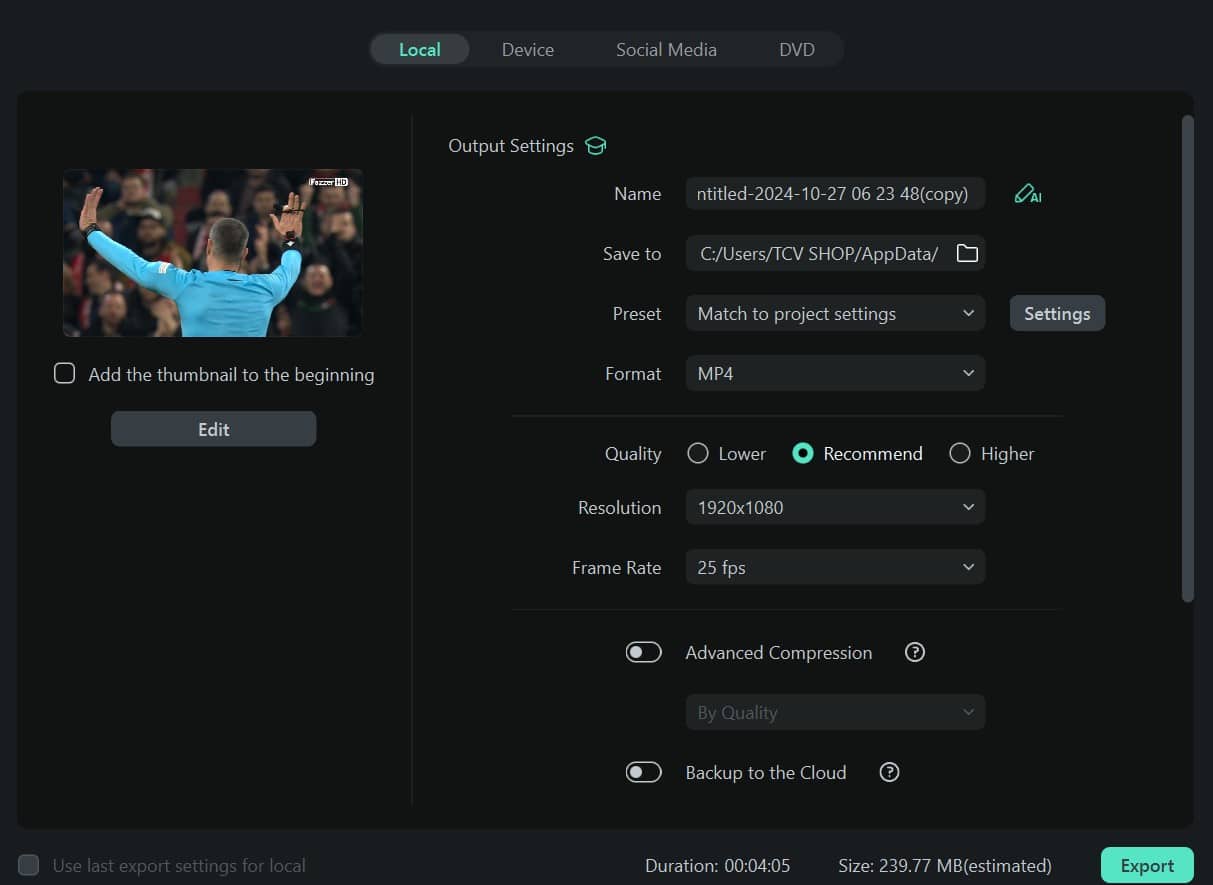Click the referee video thumbnail preview
This screenshot has height=885, width=1213.
(213, 253)
